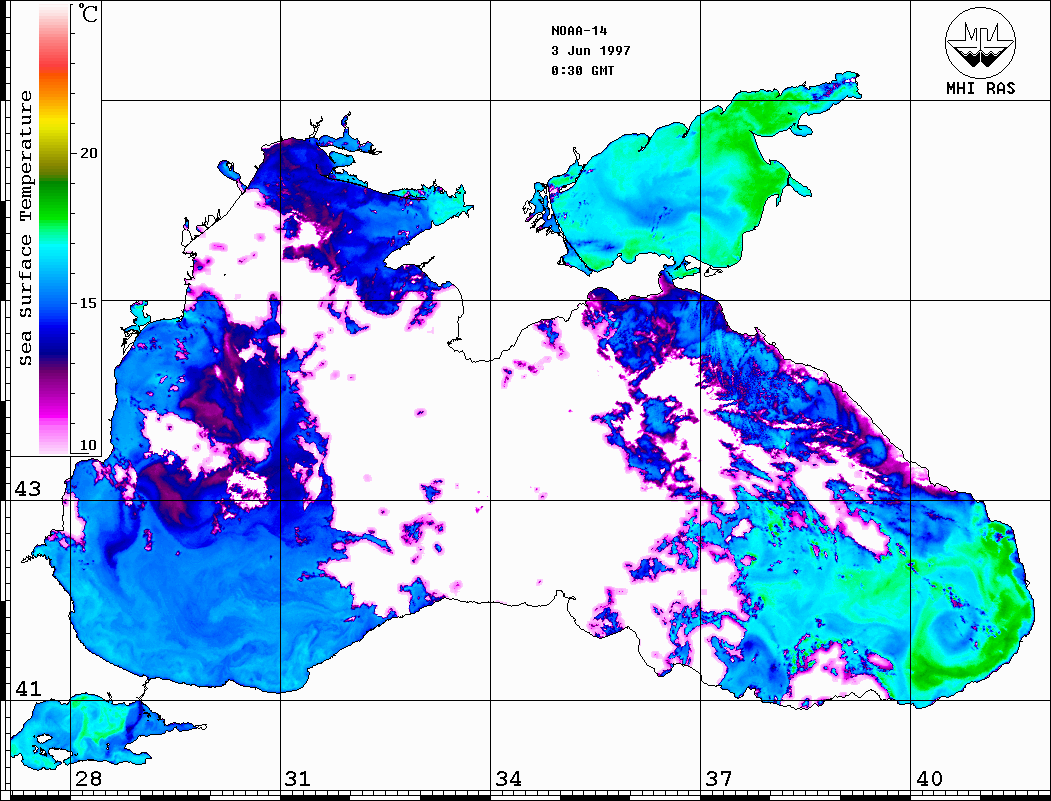
Task: Click the latitude label 43
Action: coord(27,489)
